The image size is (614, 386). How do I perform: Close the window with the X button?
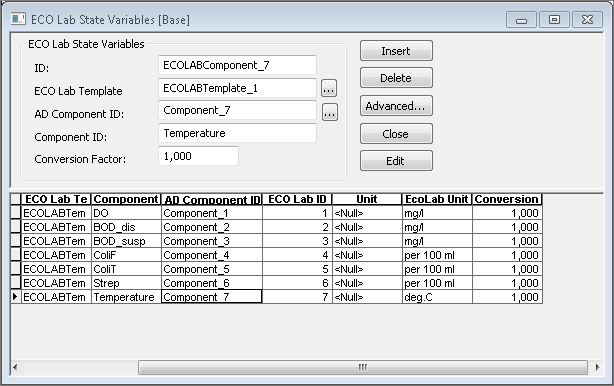tap(587, 20)
